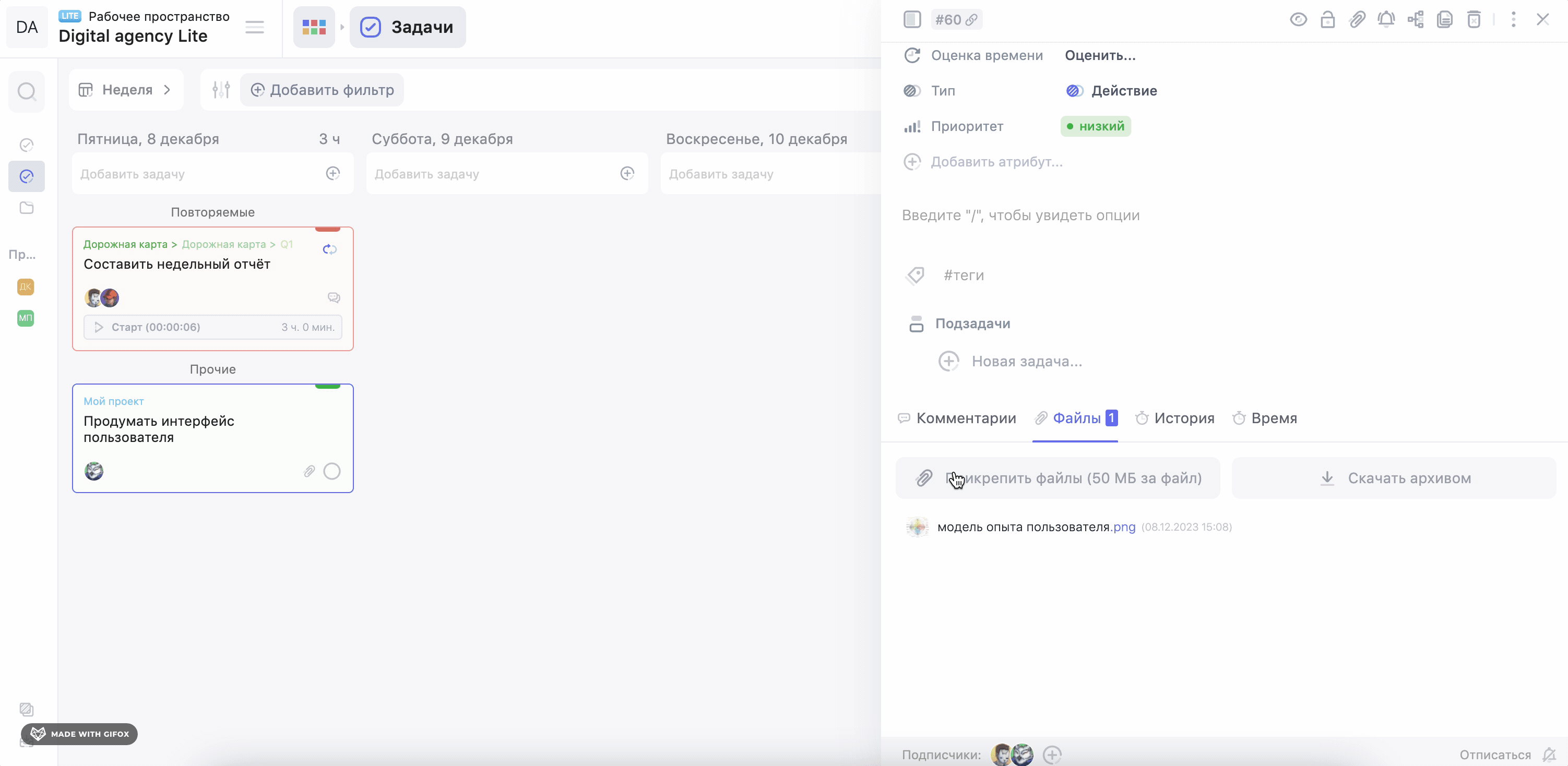Click the #60 task ID badge

(x=956, y=20)
